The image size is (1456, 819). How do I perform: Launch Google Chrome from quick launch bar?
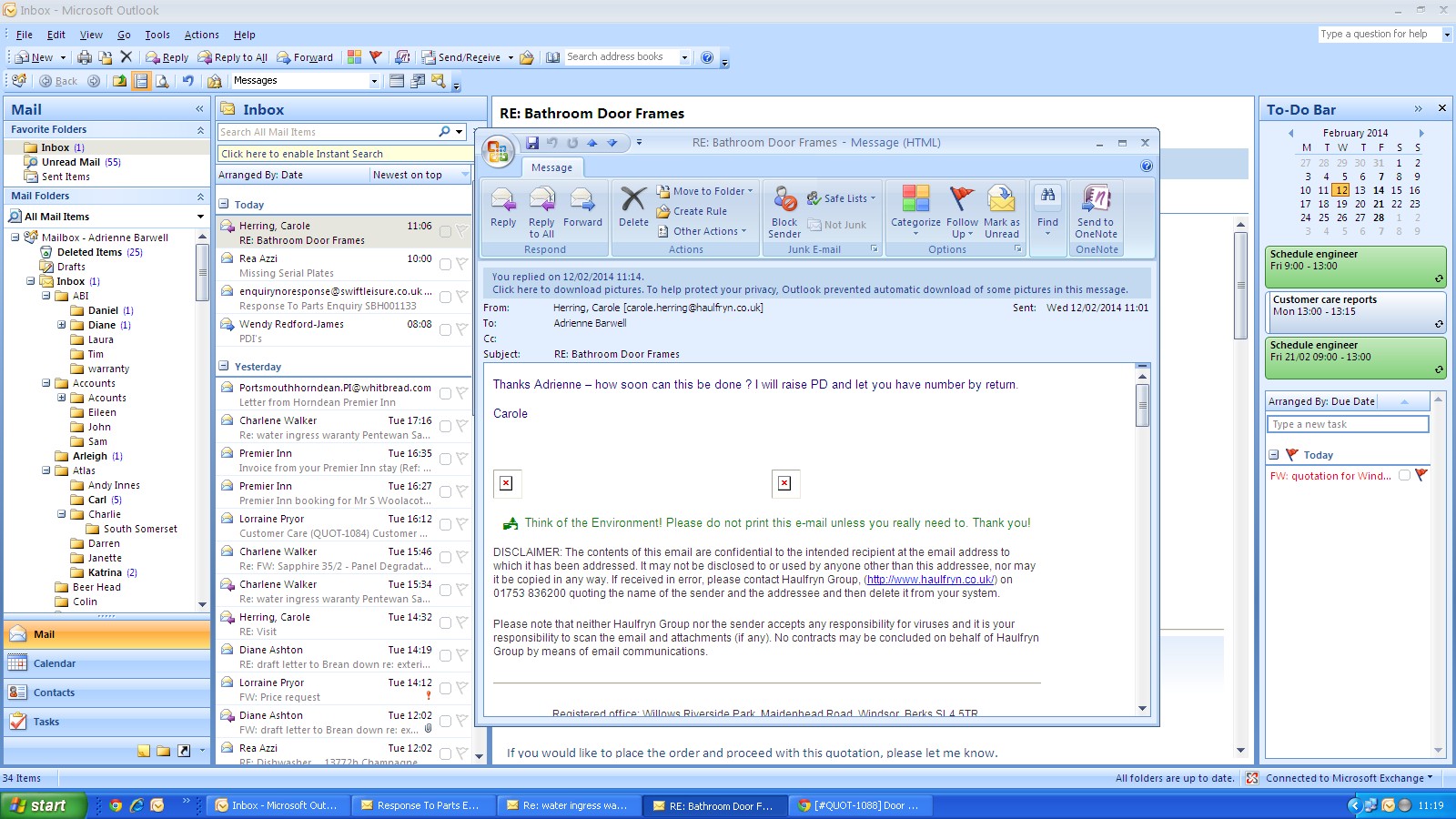click(116, 805)
